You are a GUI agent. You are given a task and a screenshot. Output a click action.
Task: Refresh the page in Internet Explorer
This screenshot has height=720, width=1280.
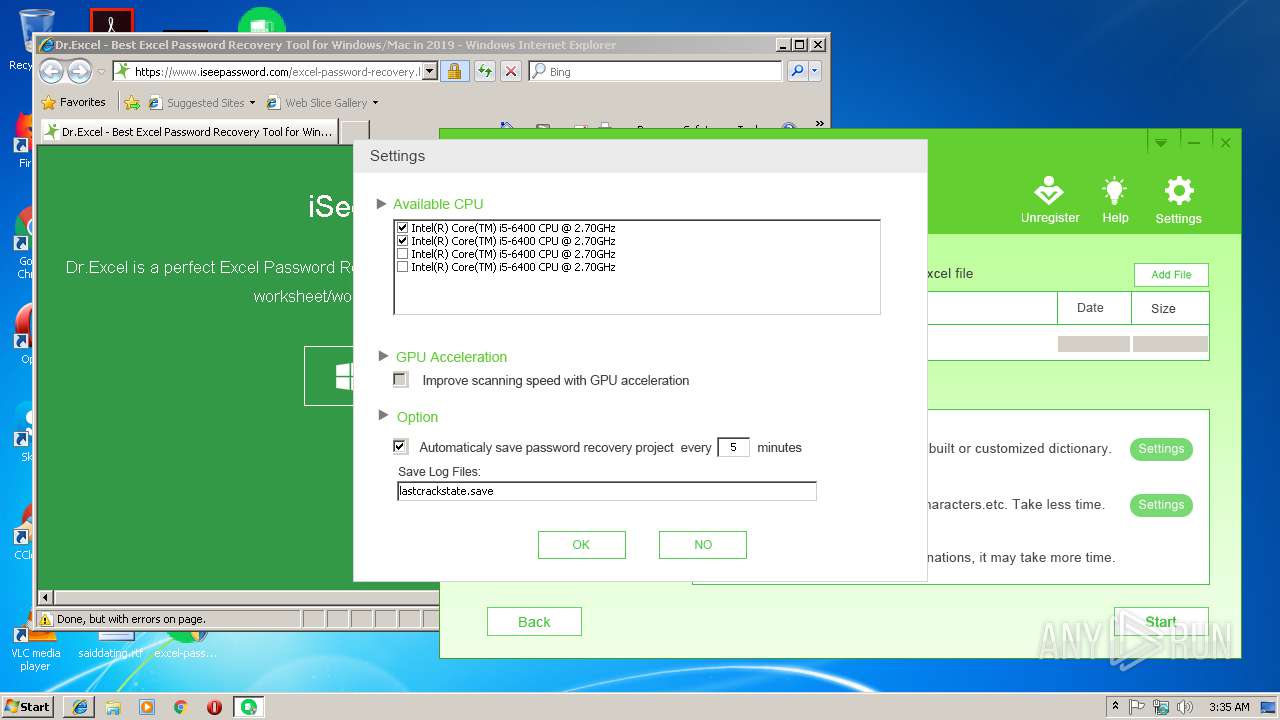(x=484, y=71)
